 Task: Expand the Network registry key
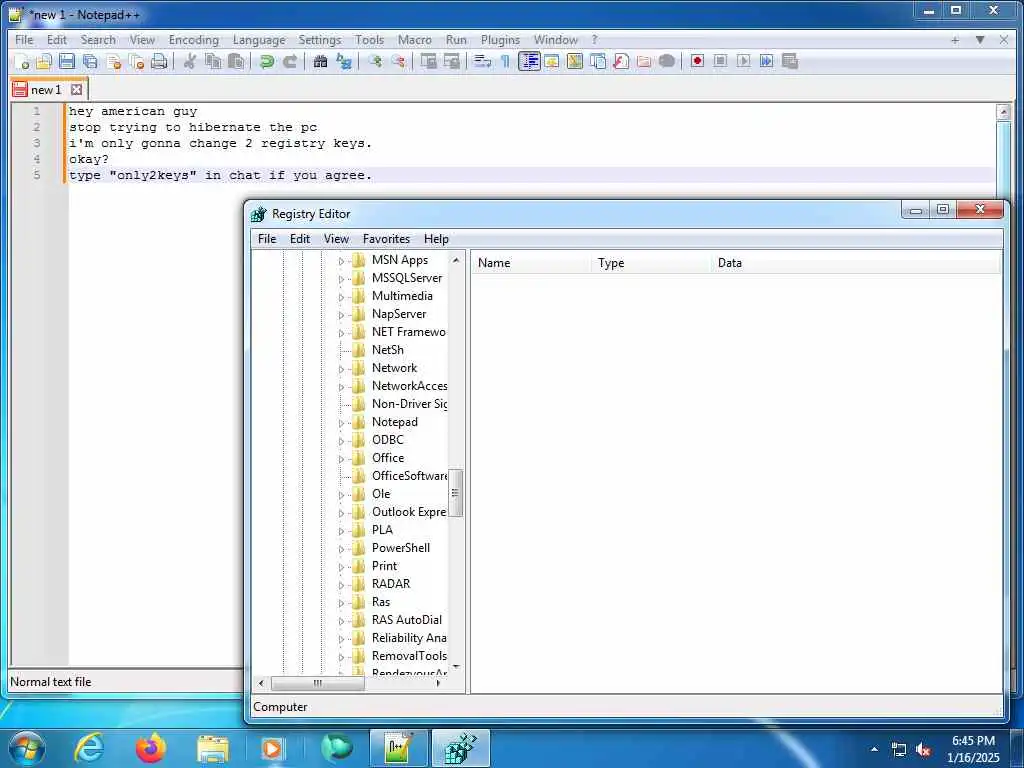click(341, 369)
